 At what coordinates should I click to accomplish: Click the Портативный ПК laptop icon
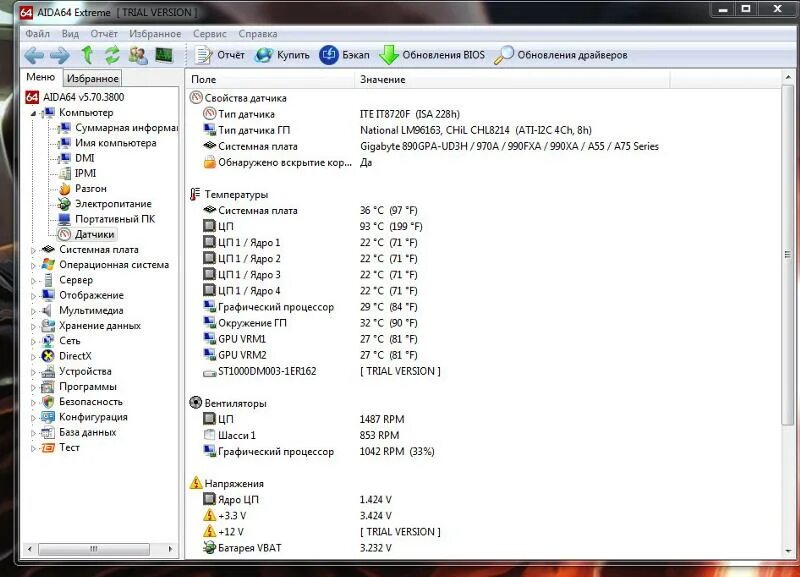tap(64, 219)
